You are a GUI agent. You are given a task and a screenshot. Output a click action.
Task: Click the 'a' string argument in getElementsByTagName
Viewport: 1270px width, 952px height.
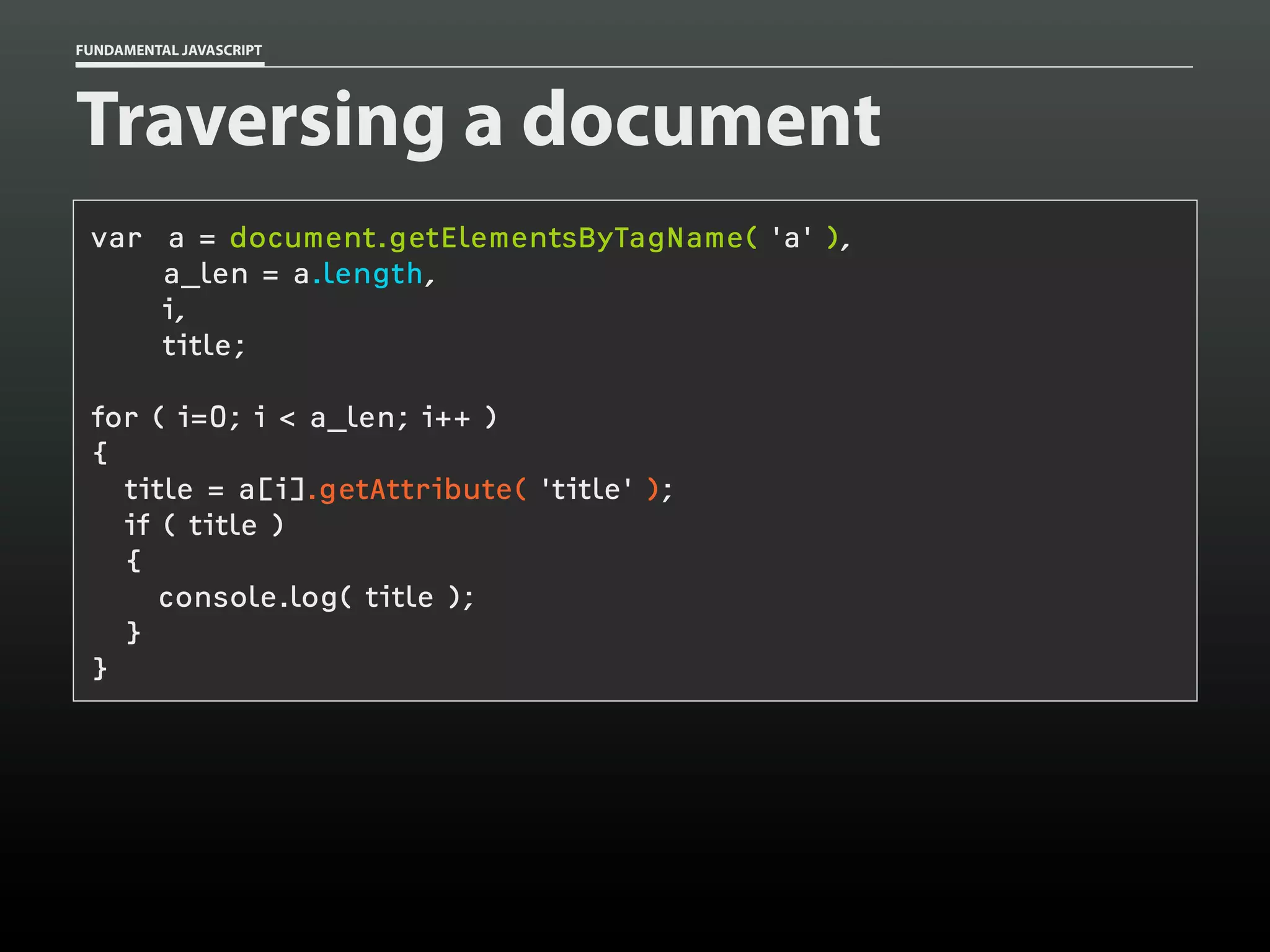[x=791, y=238]
